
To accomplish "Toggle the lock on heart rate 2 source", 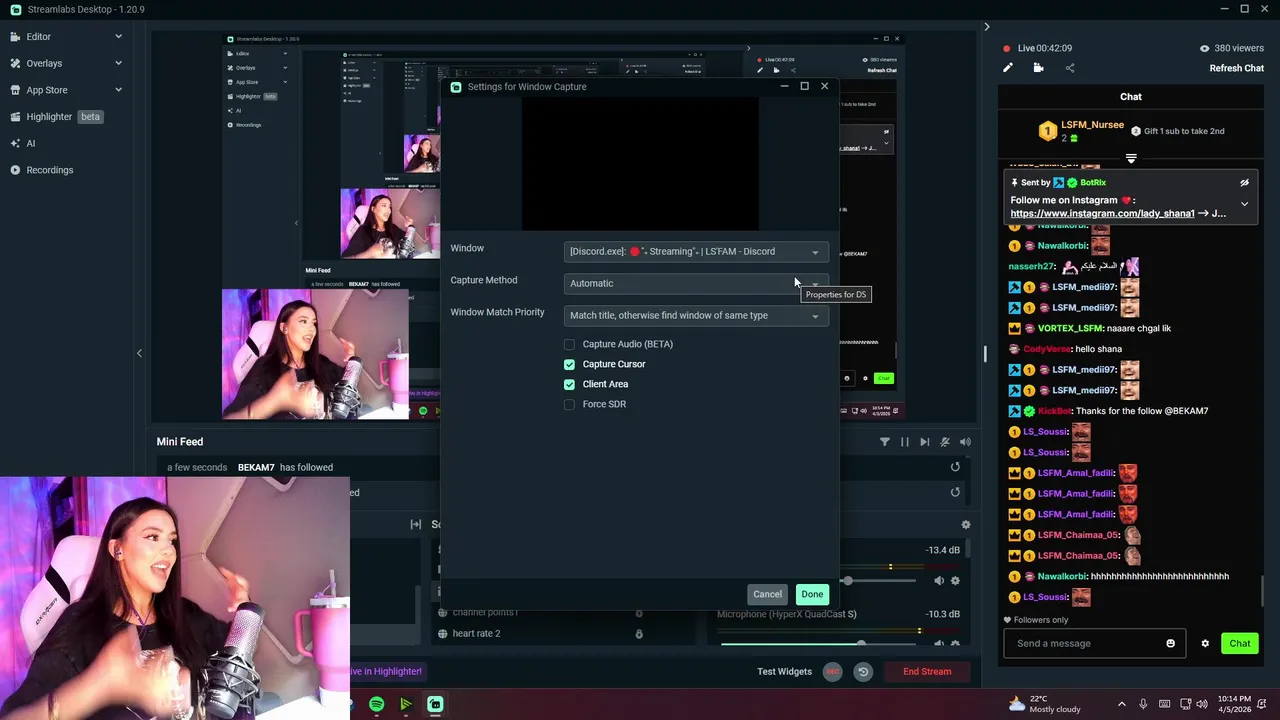I will (639, 634).
